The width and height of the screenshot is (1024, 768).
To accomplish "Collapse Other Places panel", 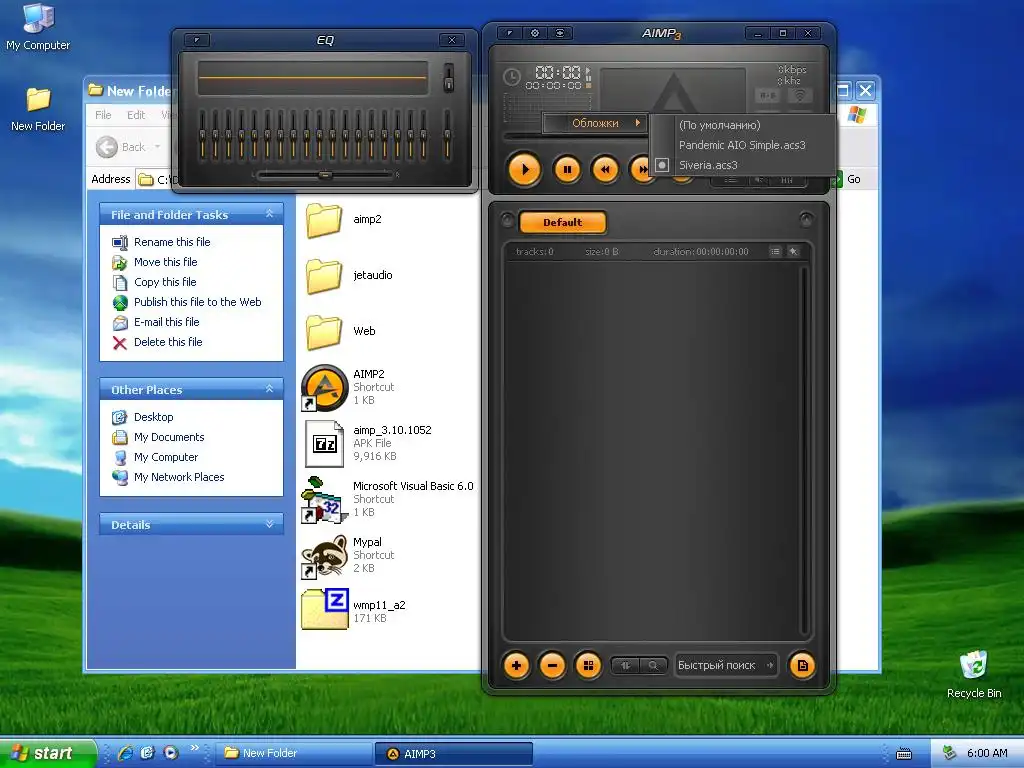I will coord(269,389).
